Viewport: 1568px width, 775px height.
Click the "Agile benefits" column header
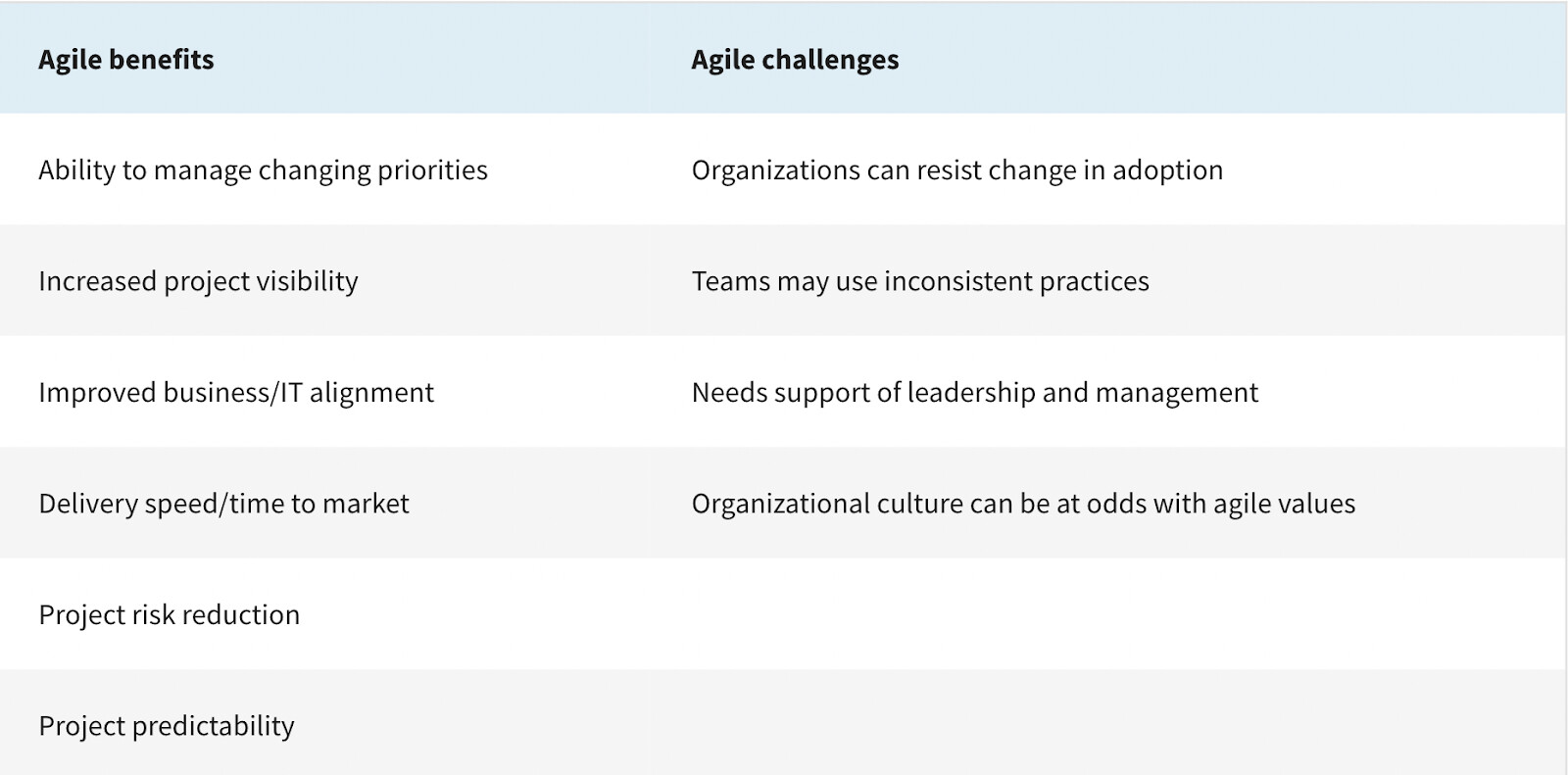pos(126,60)
